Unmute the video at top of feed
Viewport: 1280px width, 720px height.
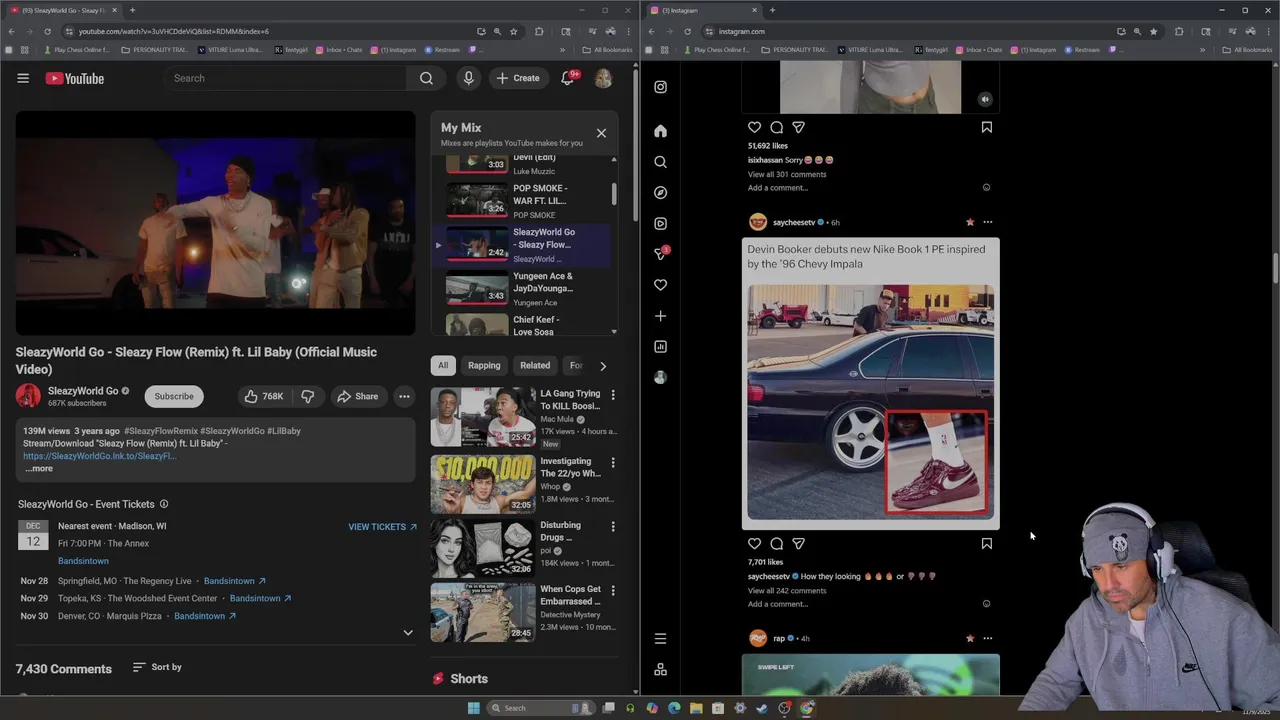coord(985,99)
